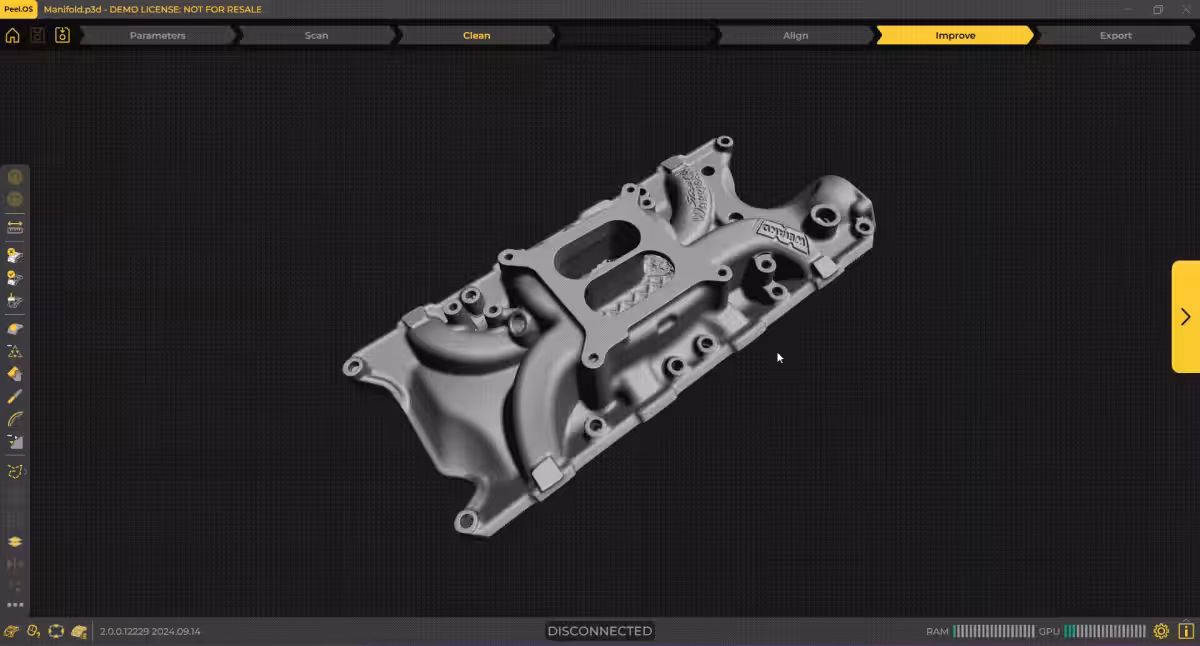The width and height of the screenshot is (1200, 646).
Task: Go to the Export step
Action: [1115, 36]
